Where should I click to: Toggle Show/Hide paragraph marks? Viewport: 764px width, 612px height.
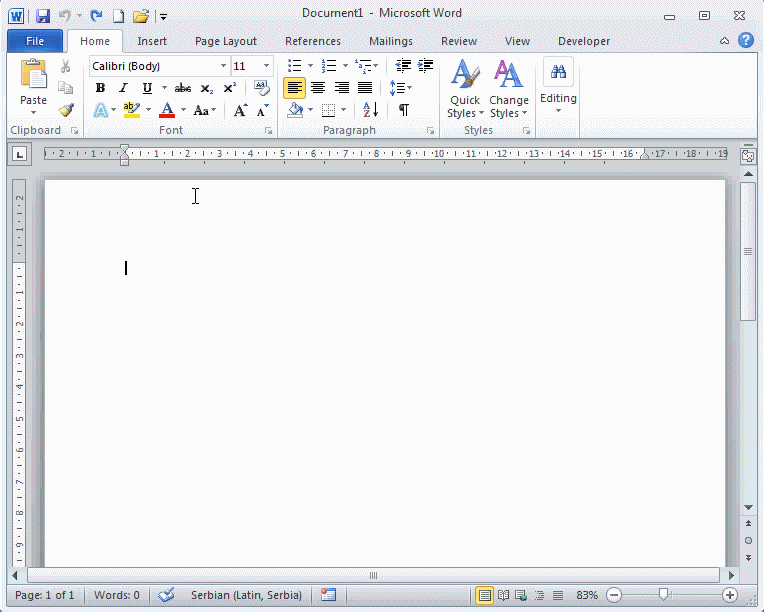pyautogui.click(x=403, y=110)
